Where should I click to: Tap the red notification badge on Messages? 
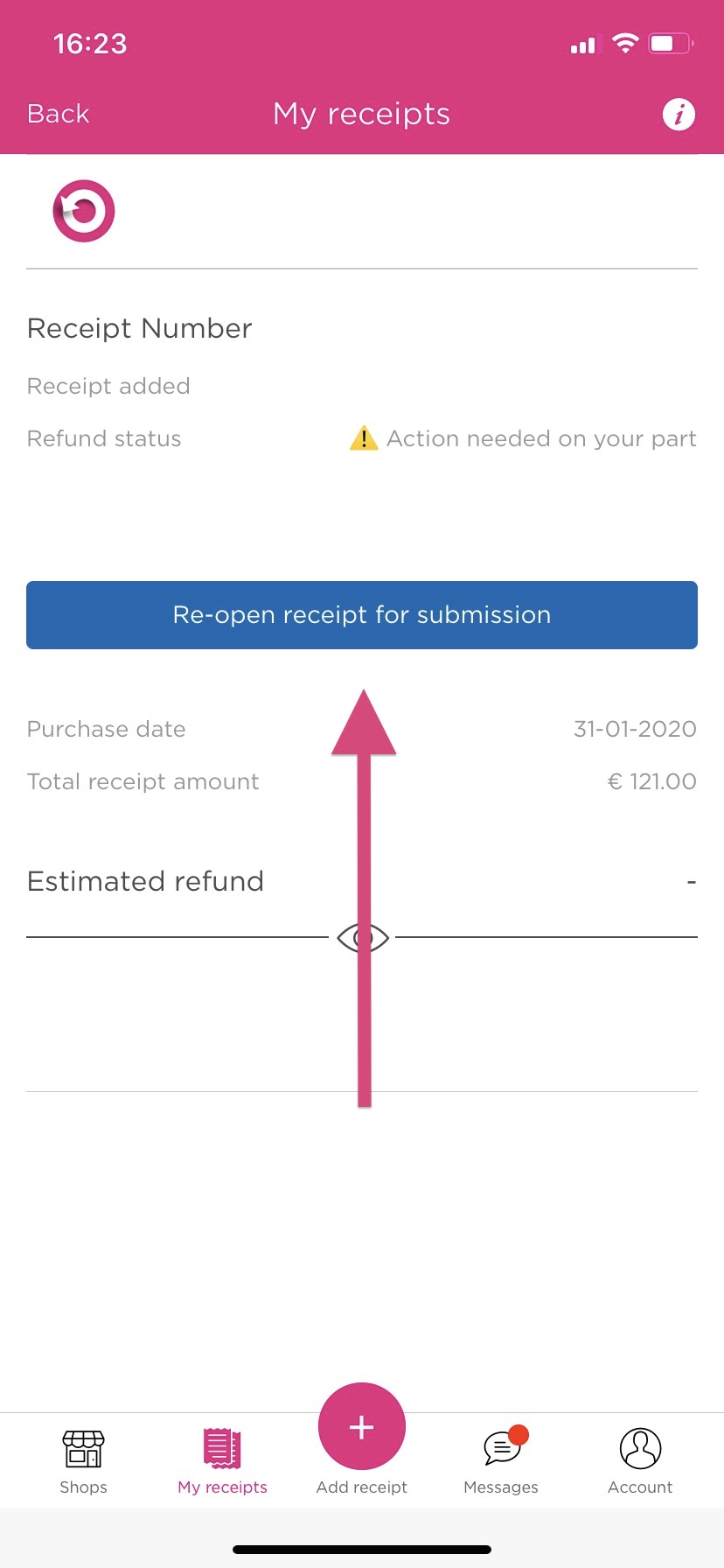pos(519,1434)
